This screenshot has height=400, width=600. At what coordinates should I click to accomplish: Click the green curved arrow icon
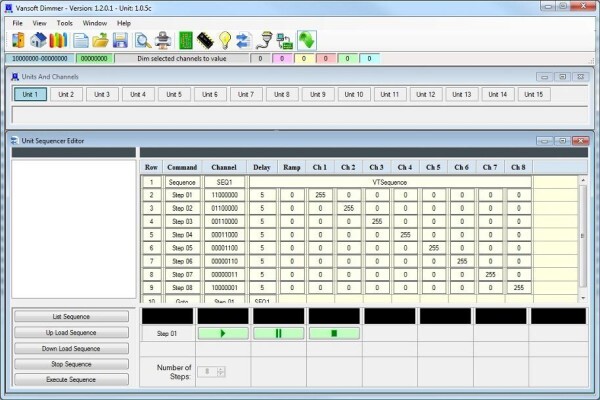(x=307, y=40)
